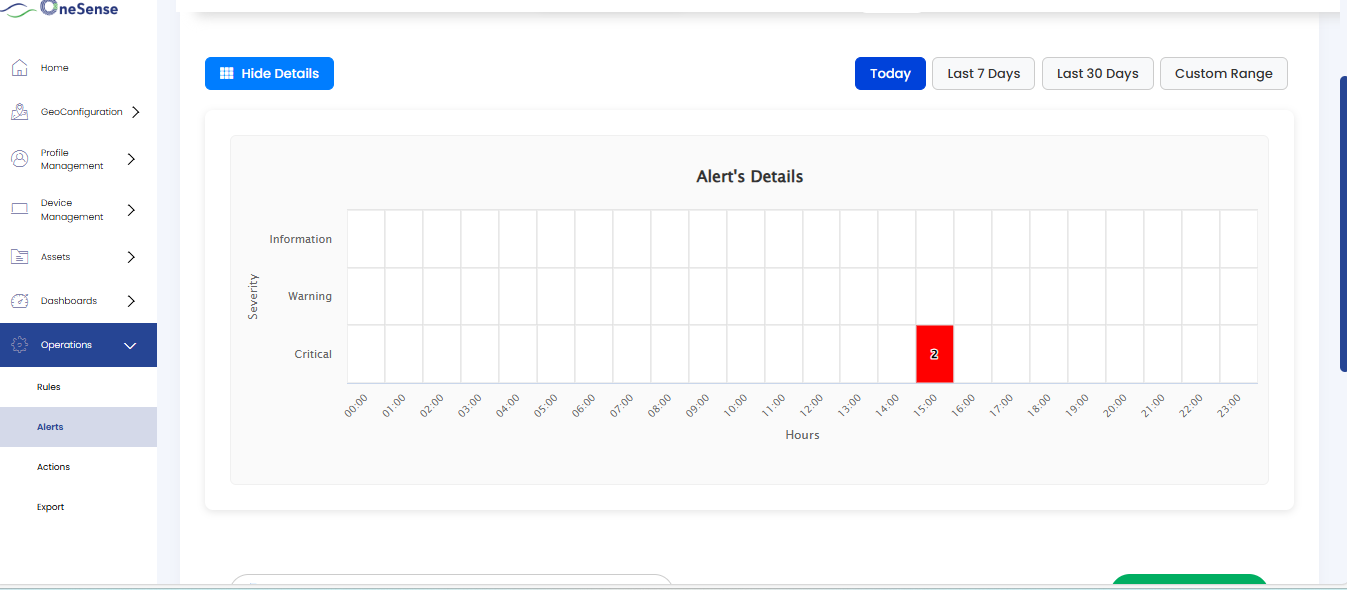Expand the Profile Management chevron
Viewport: 1347px width, 590px height.
[x=131, y=159]
